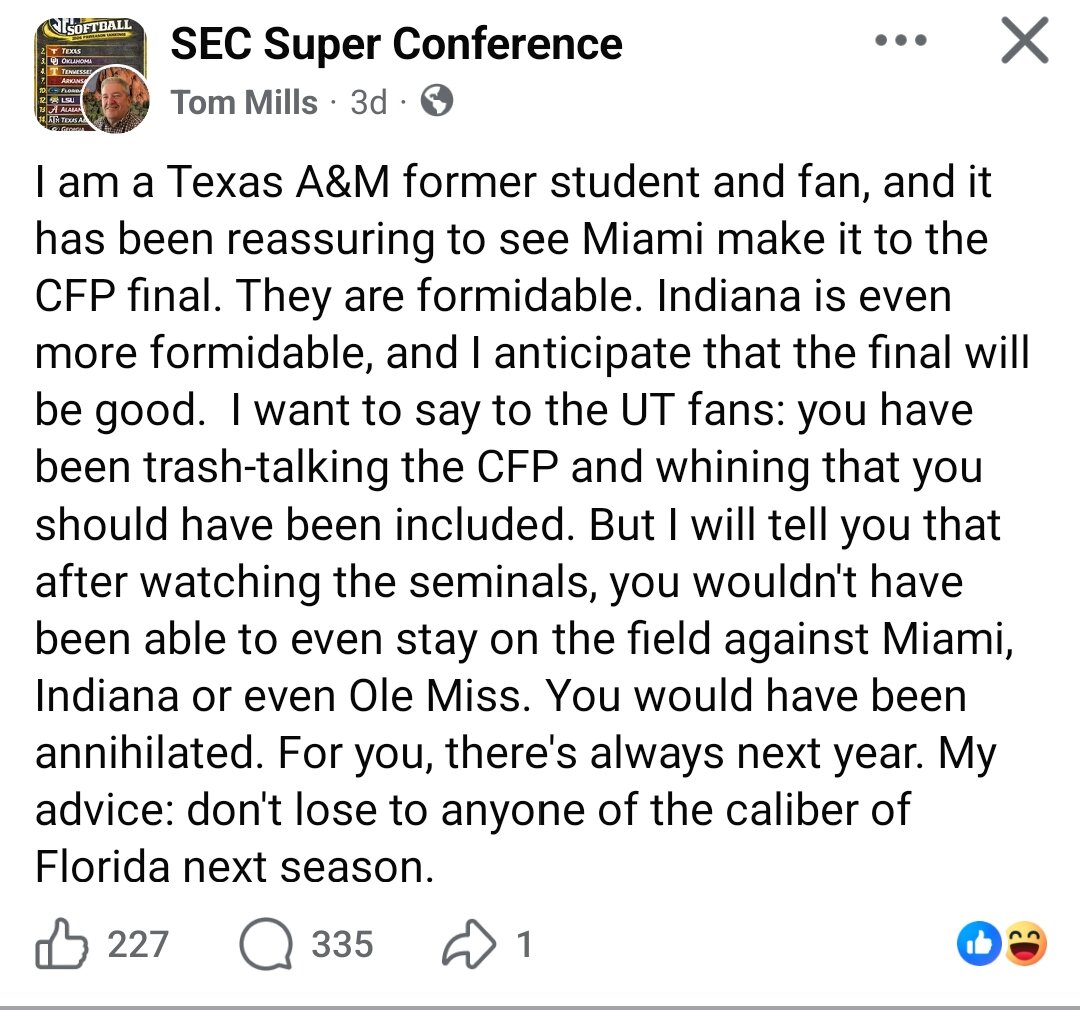
Task: Click the blue like reaction badge
Action: pyautogui.click(x=977, y=944)
